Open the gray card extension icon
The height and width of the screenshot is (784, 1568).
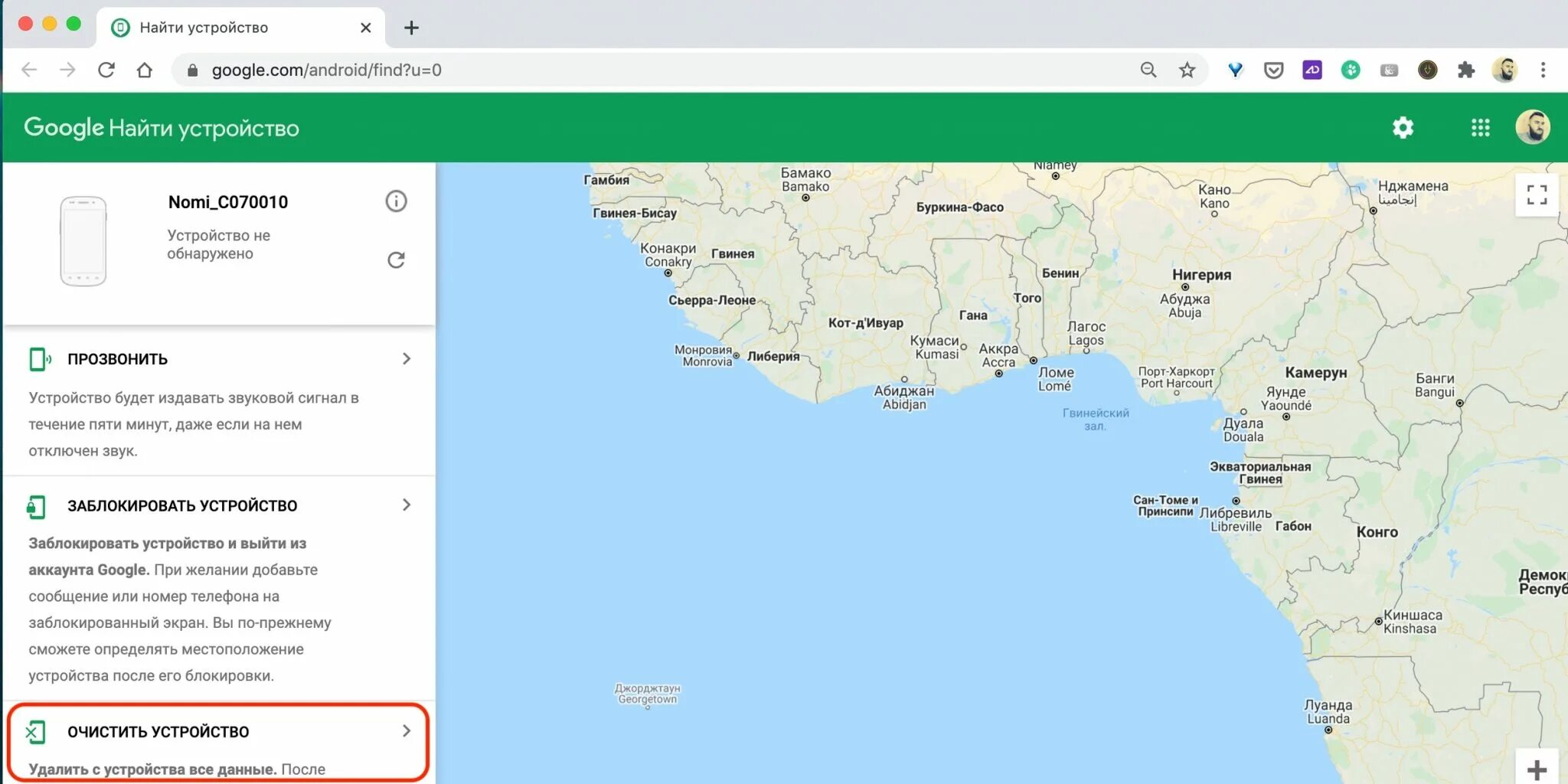point(1389,70)
